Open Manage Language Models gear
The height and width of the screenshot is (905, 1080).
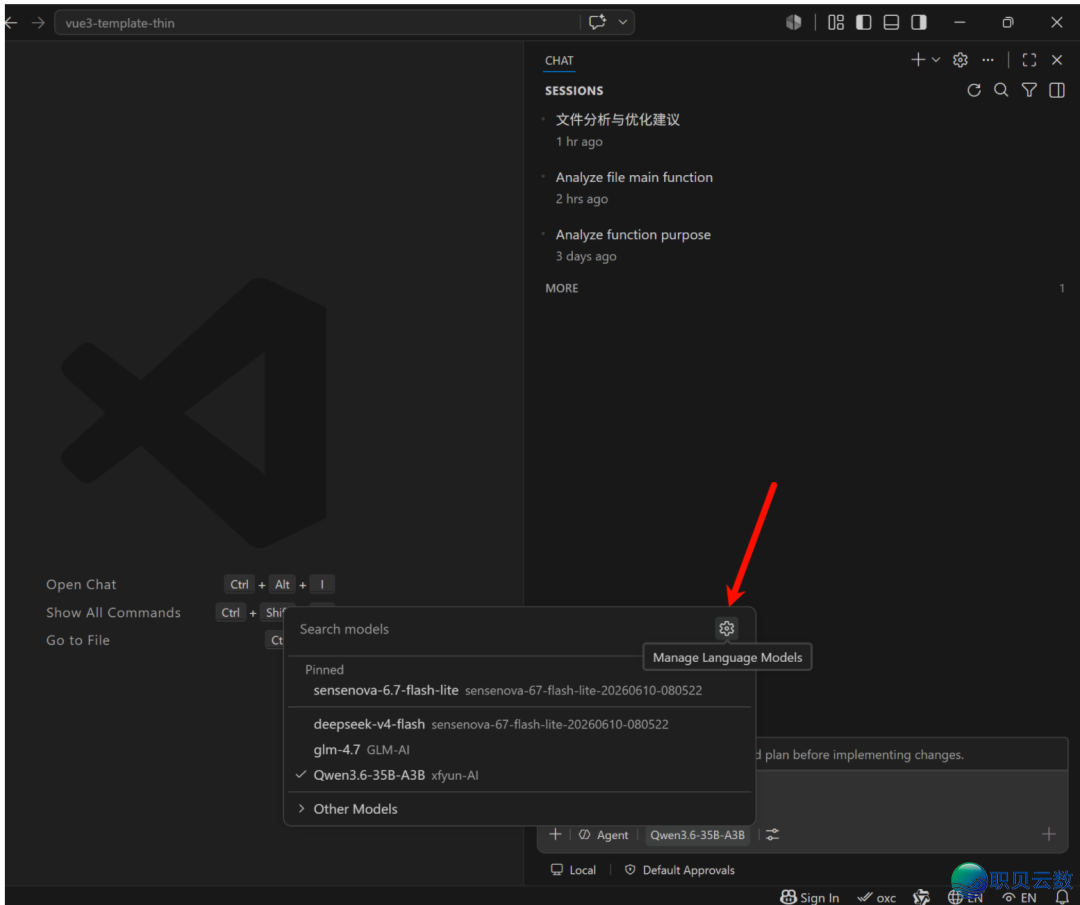[726, 628]
